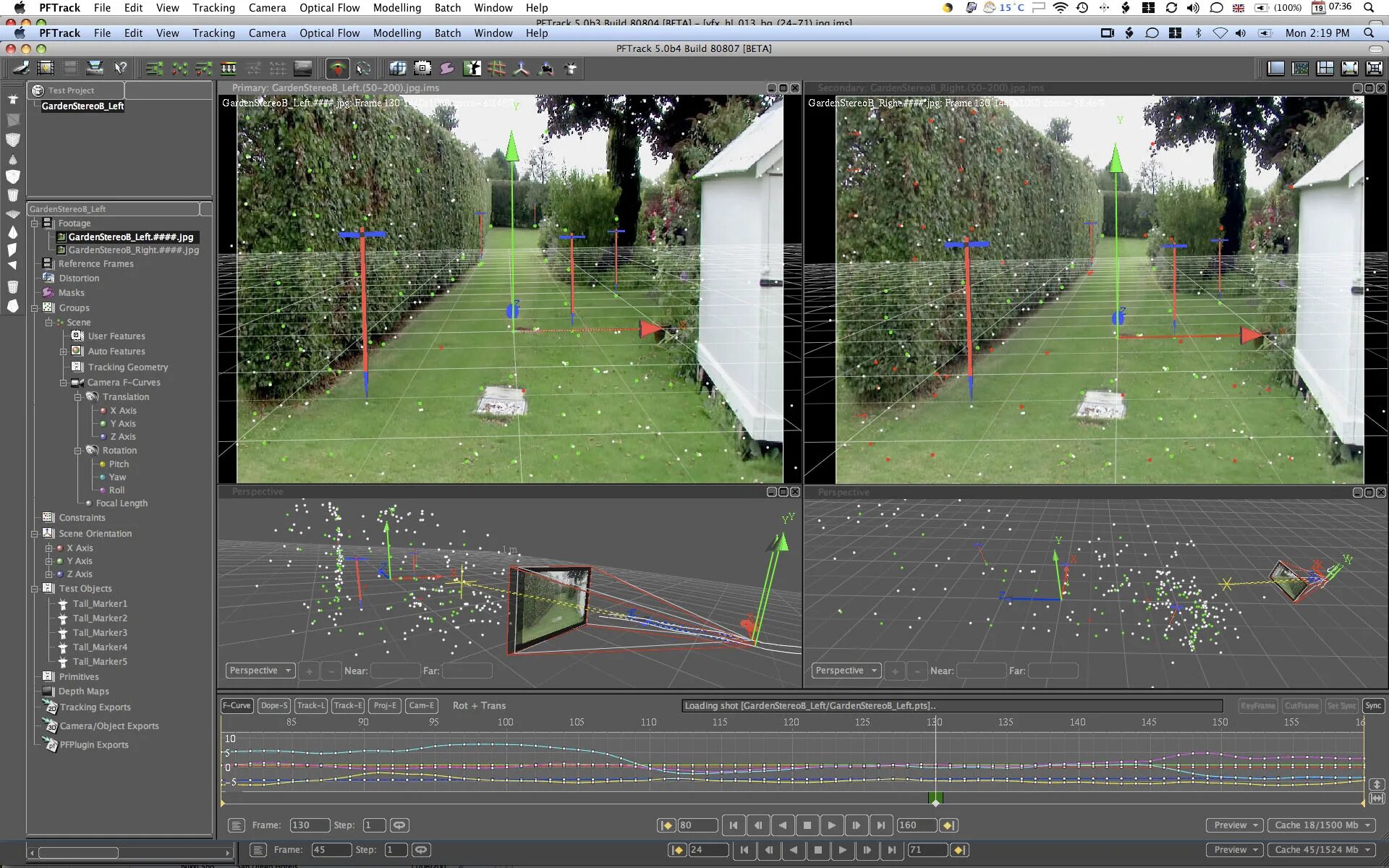Toggle visibility of GardenStereoB_Left footage

coord(61,236)
